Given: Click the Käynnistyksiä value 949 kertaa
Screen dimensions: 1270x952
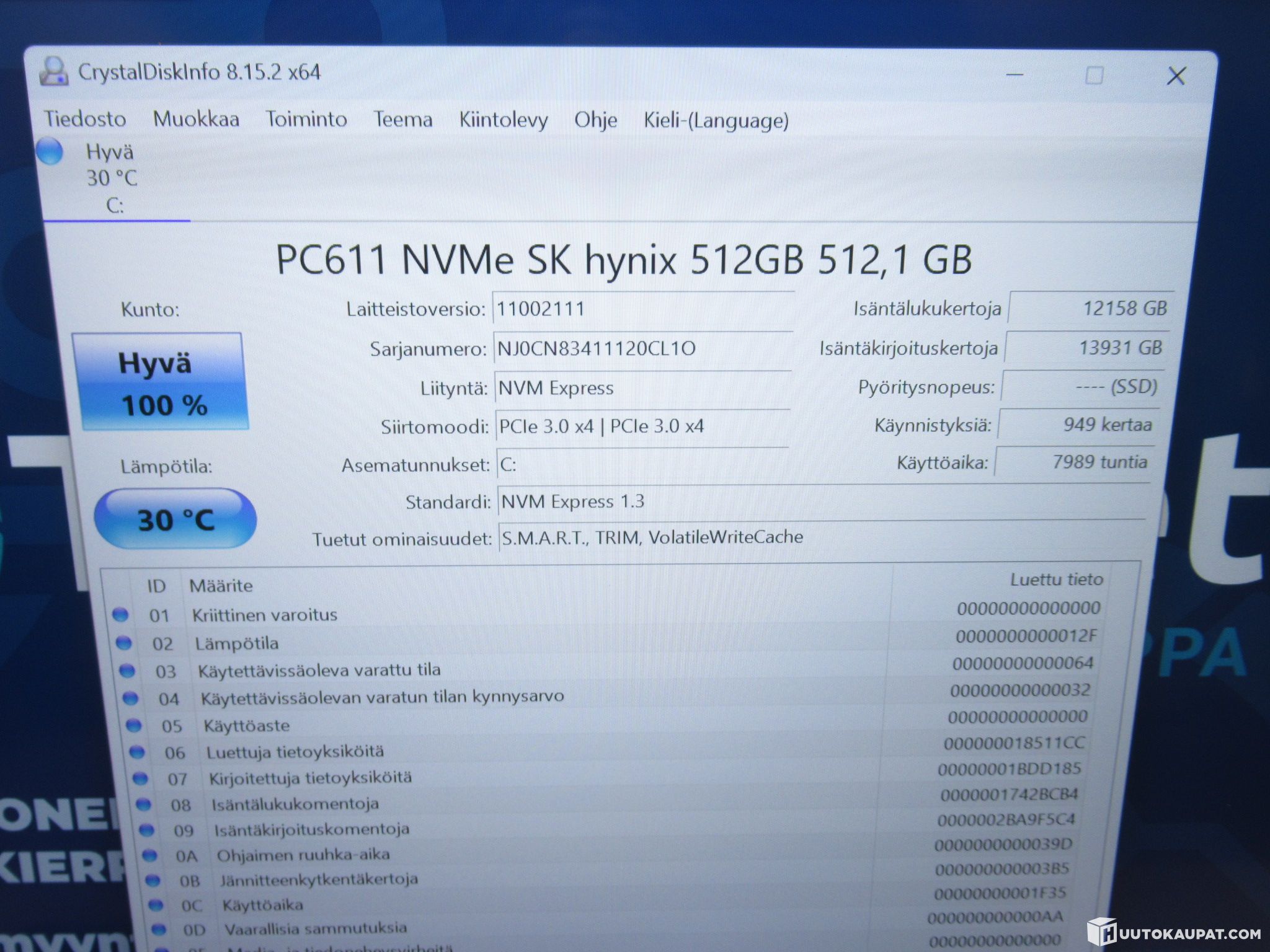Looking at the screenshot, I should point(1078,425).
